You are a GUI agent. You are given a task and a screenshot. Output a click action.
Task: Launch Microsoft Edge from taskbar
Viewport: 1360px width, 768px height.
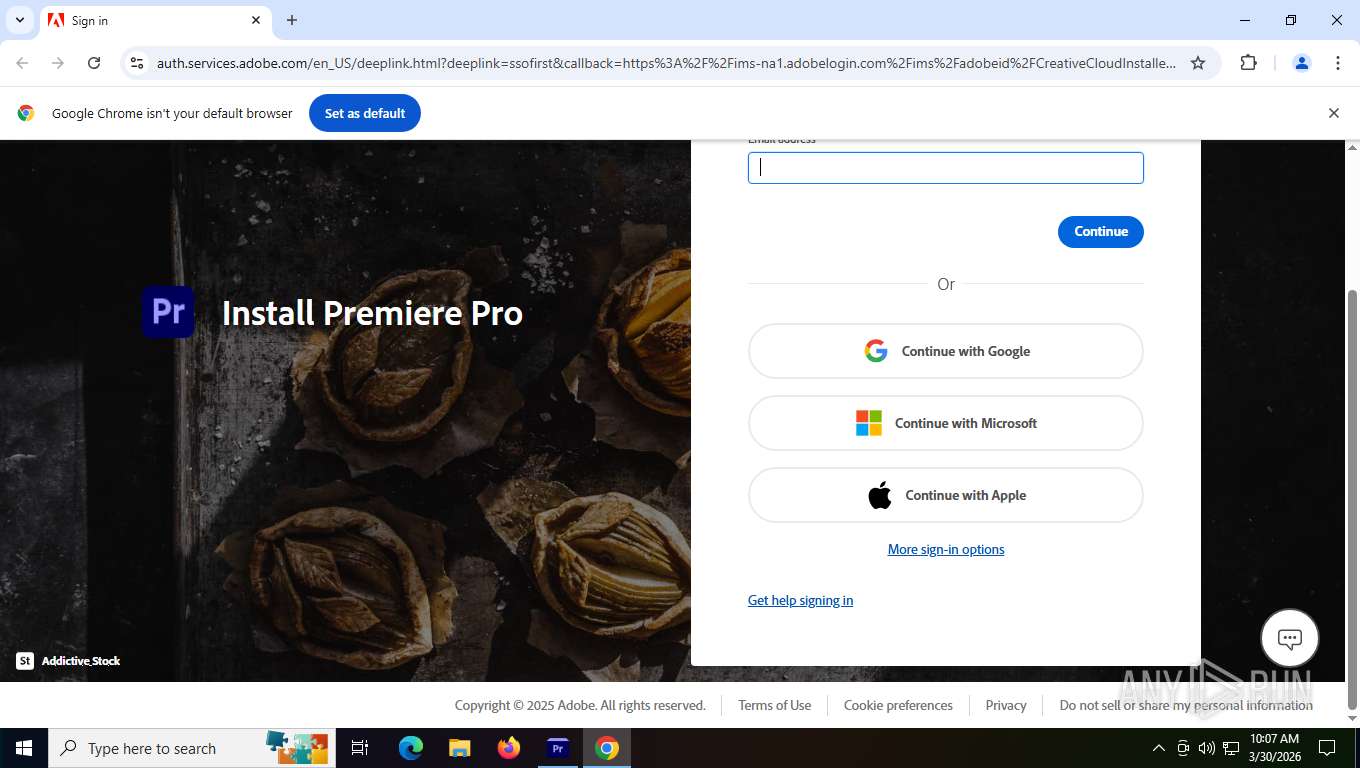(411, 748)
